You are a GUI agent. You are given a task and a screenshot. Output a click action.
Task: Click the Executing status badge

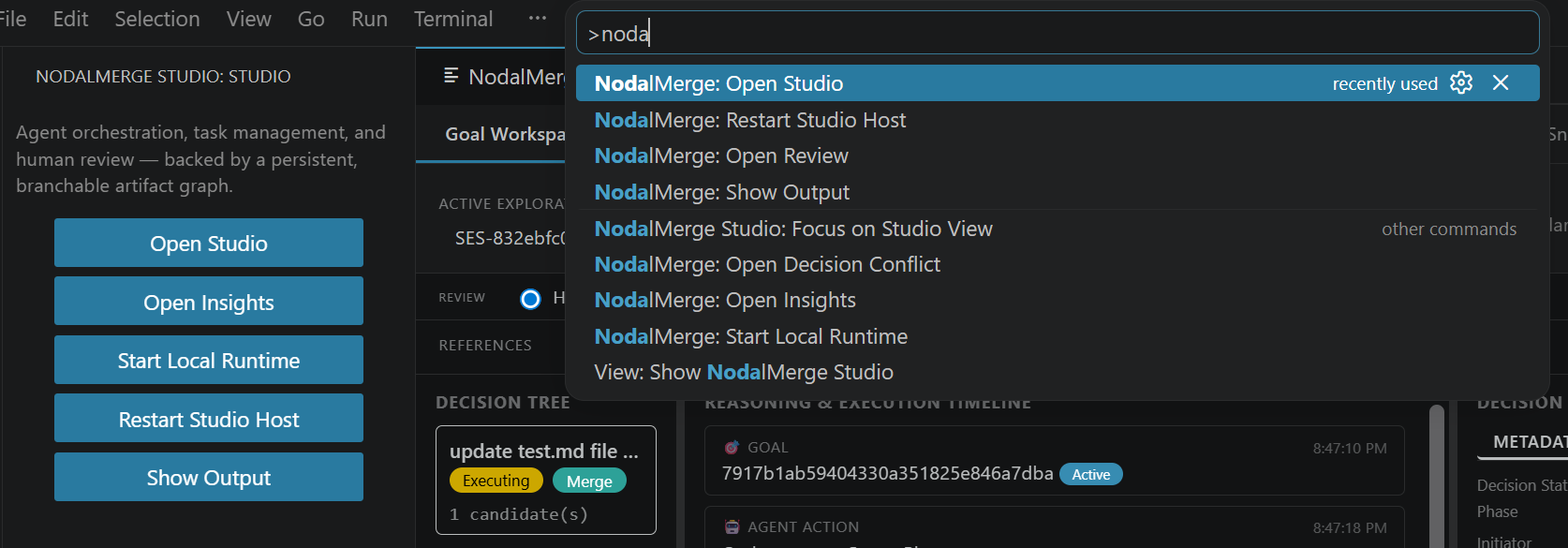coord(496,481)
